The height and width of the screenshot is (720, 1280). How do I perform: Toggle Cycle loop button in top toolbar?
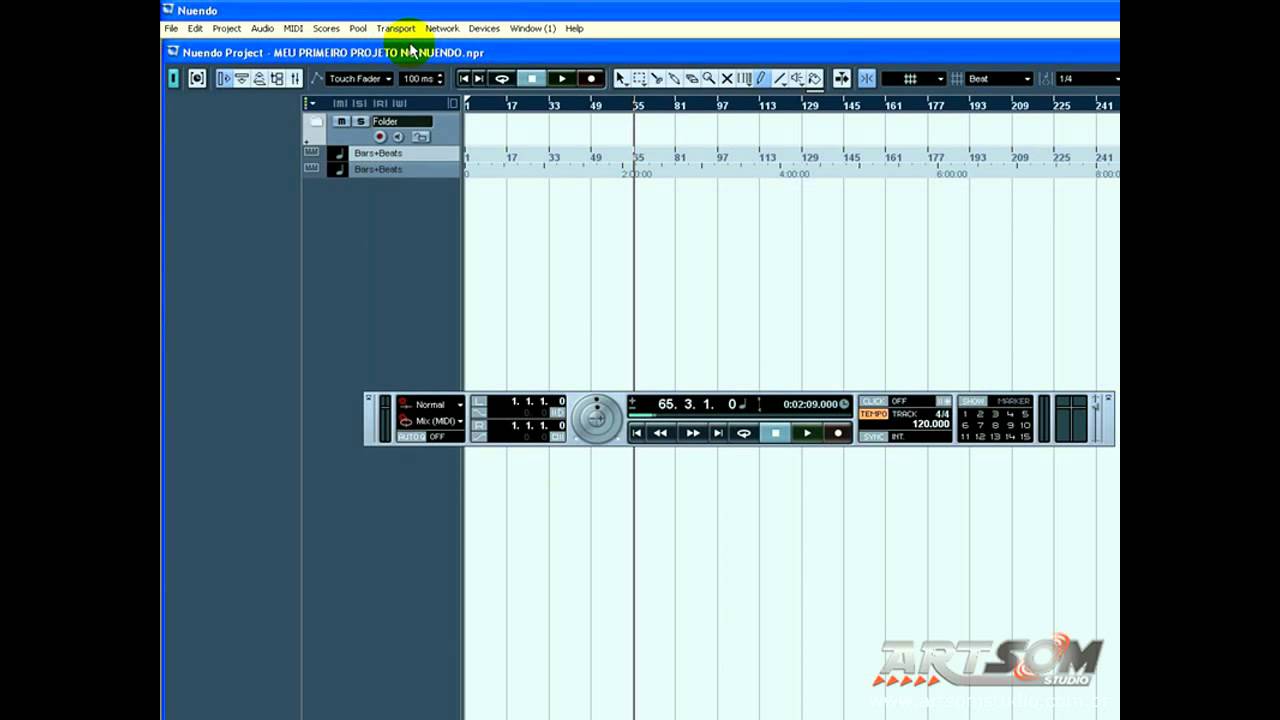502,78
